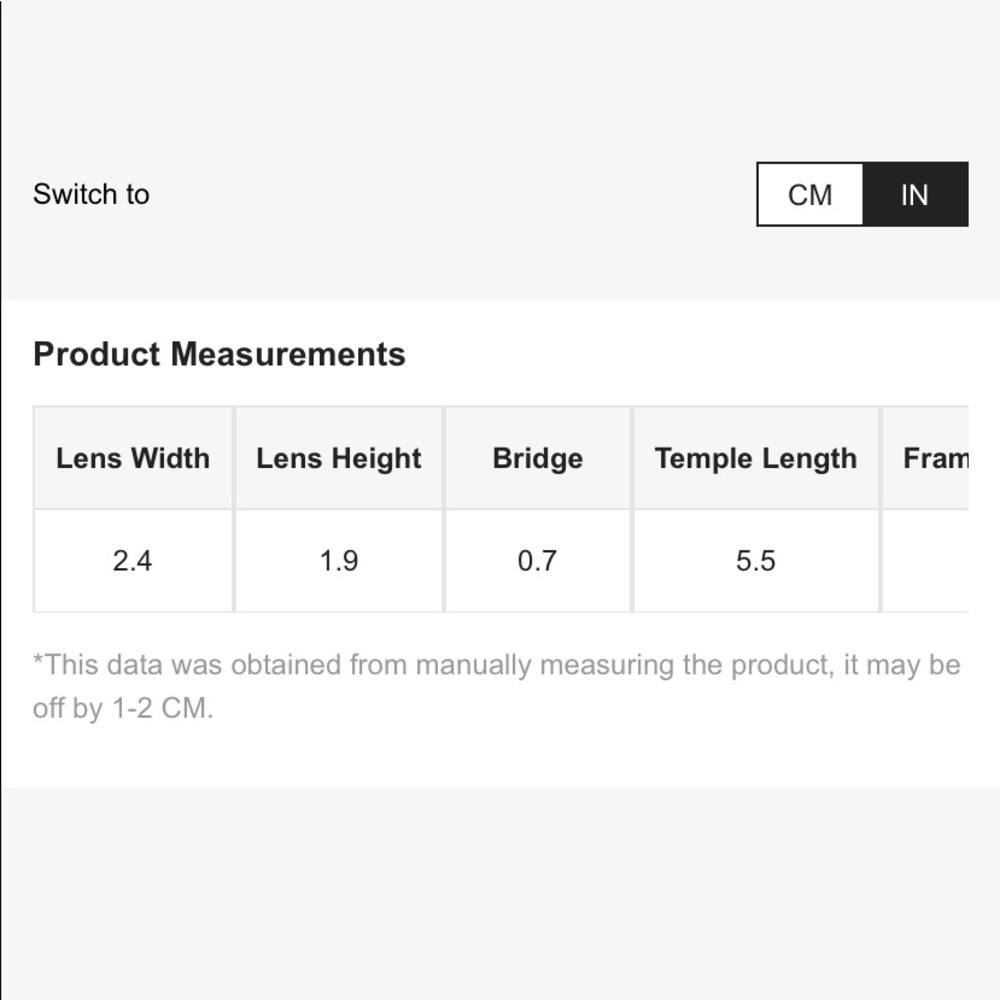Click the 'Switch to' label
1000x1000 pixels.
(91, 194)
